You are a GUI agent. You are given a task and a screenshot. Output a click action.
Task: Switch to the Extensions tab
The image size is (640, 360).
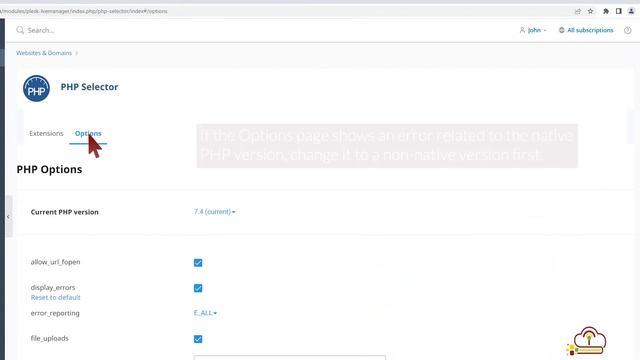click(x=47, y=133)
